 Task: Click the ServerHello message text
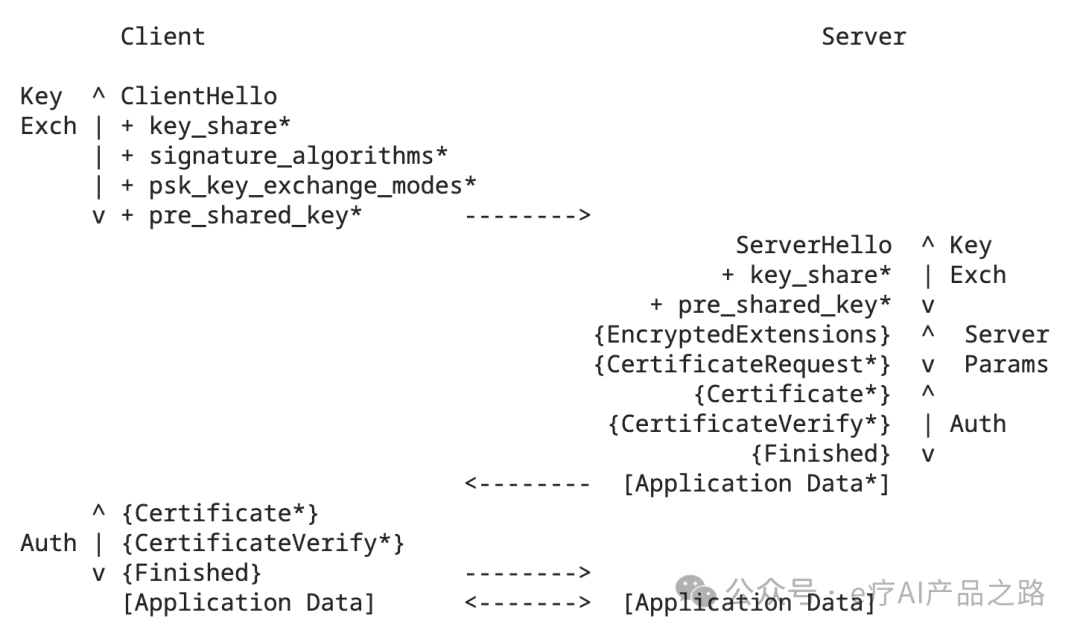pyautogui.click(x=813, y=245)
